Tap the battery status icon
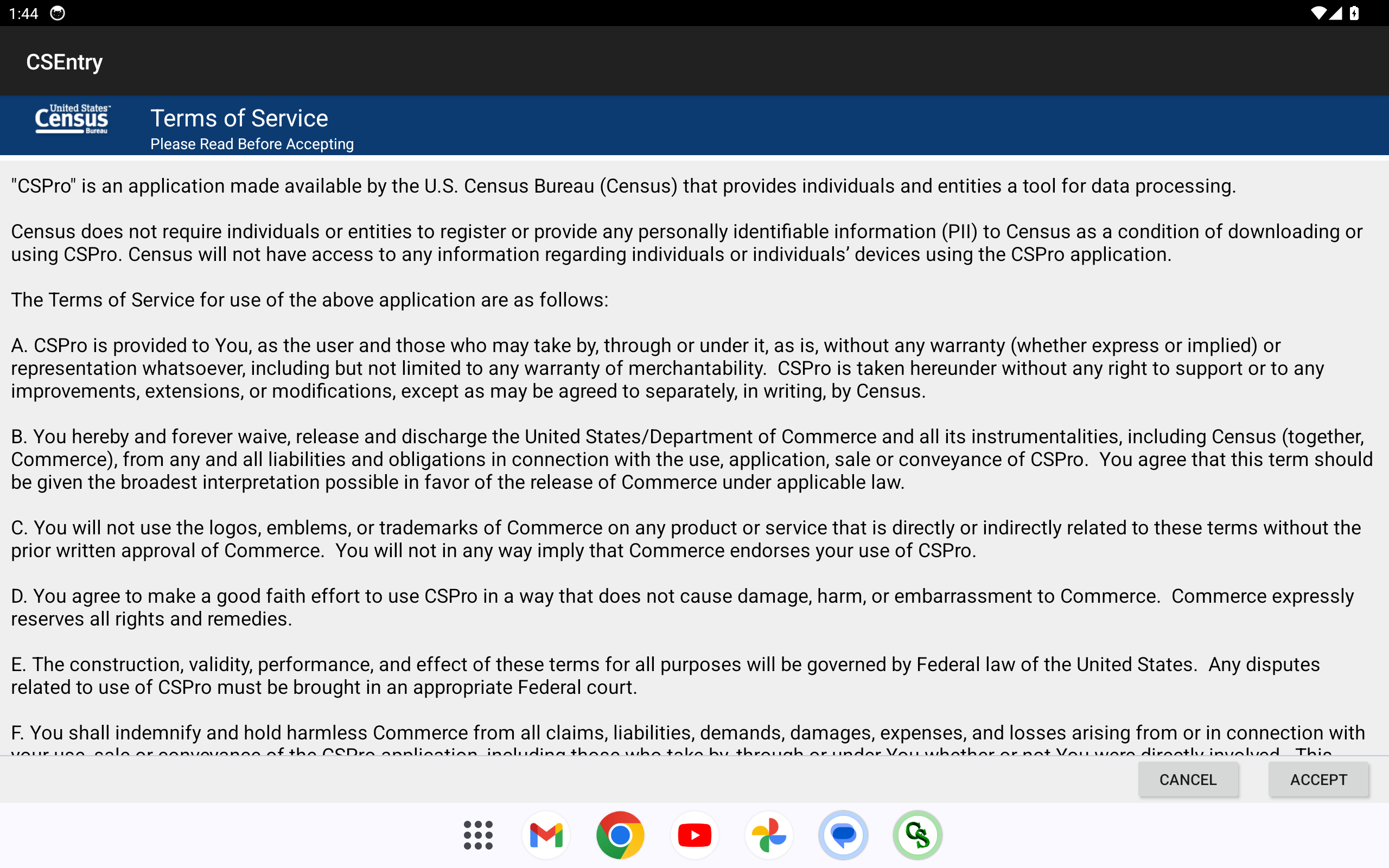Viewport: 1389px width, 868px height. click(1355, 13)
